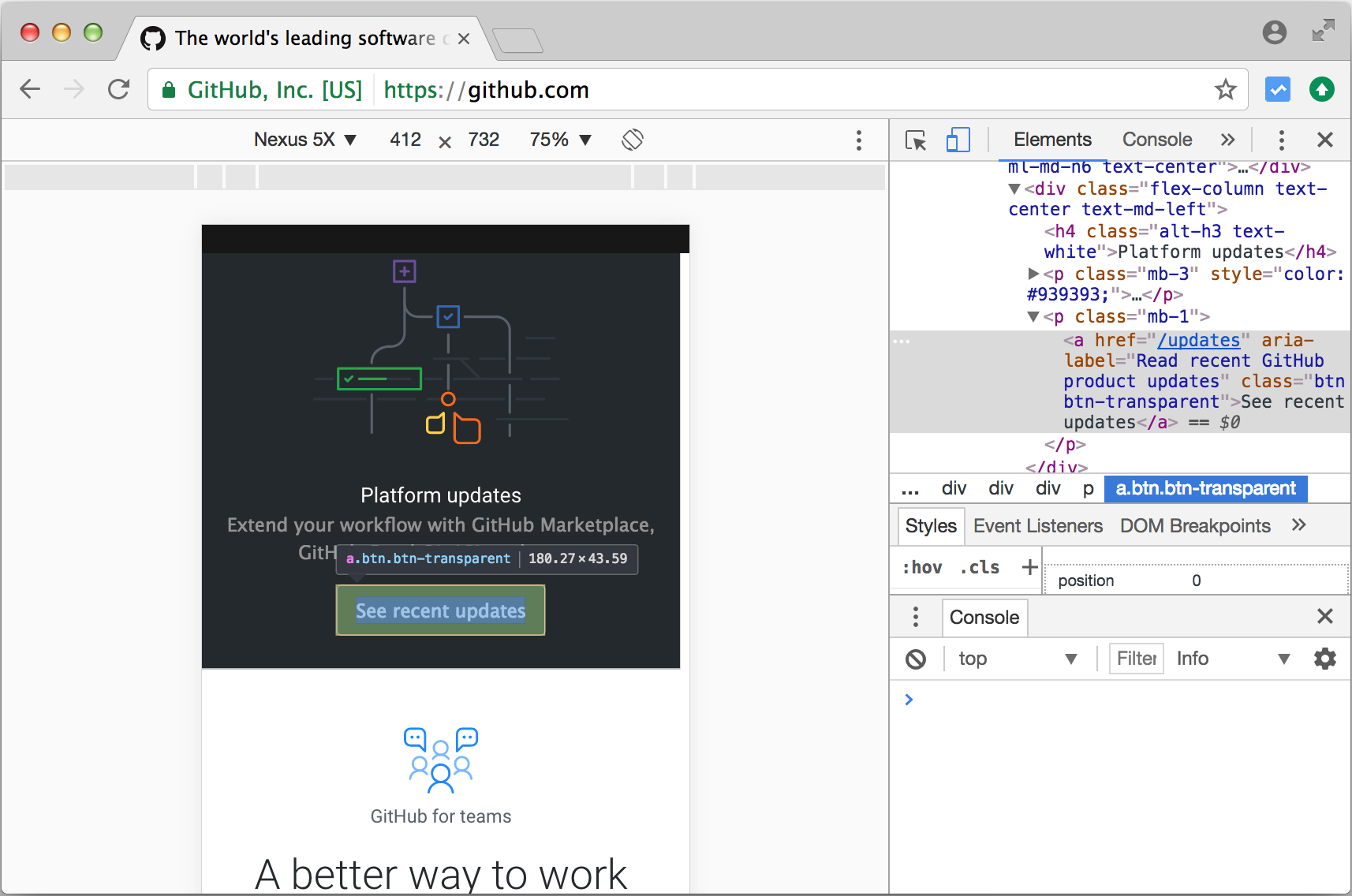Edit the viewport height field 732
Image resolution: width=1352 pixels, height=896 pixels.
[484, 140]
